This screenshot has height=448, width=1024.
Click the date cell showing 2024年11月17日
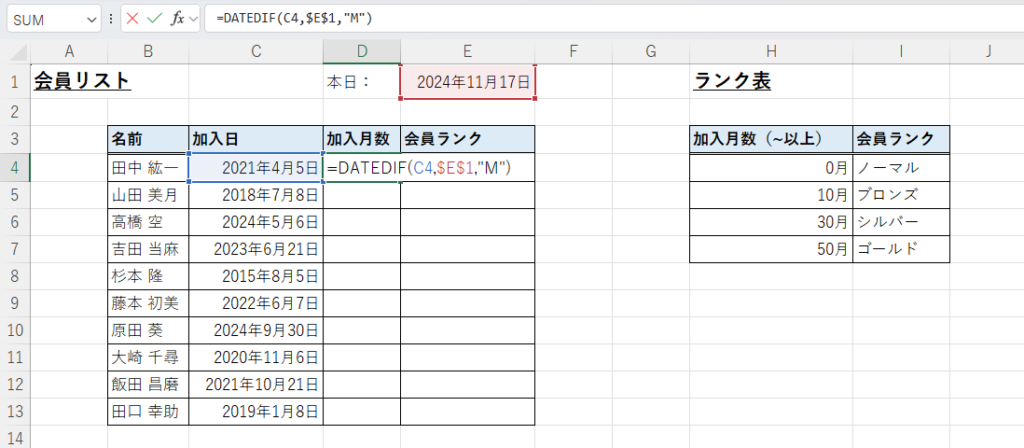coord(468,82)
